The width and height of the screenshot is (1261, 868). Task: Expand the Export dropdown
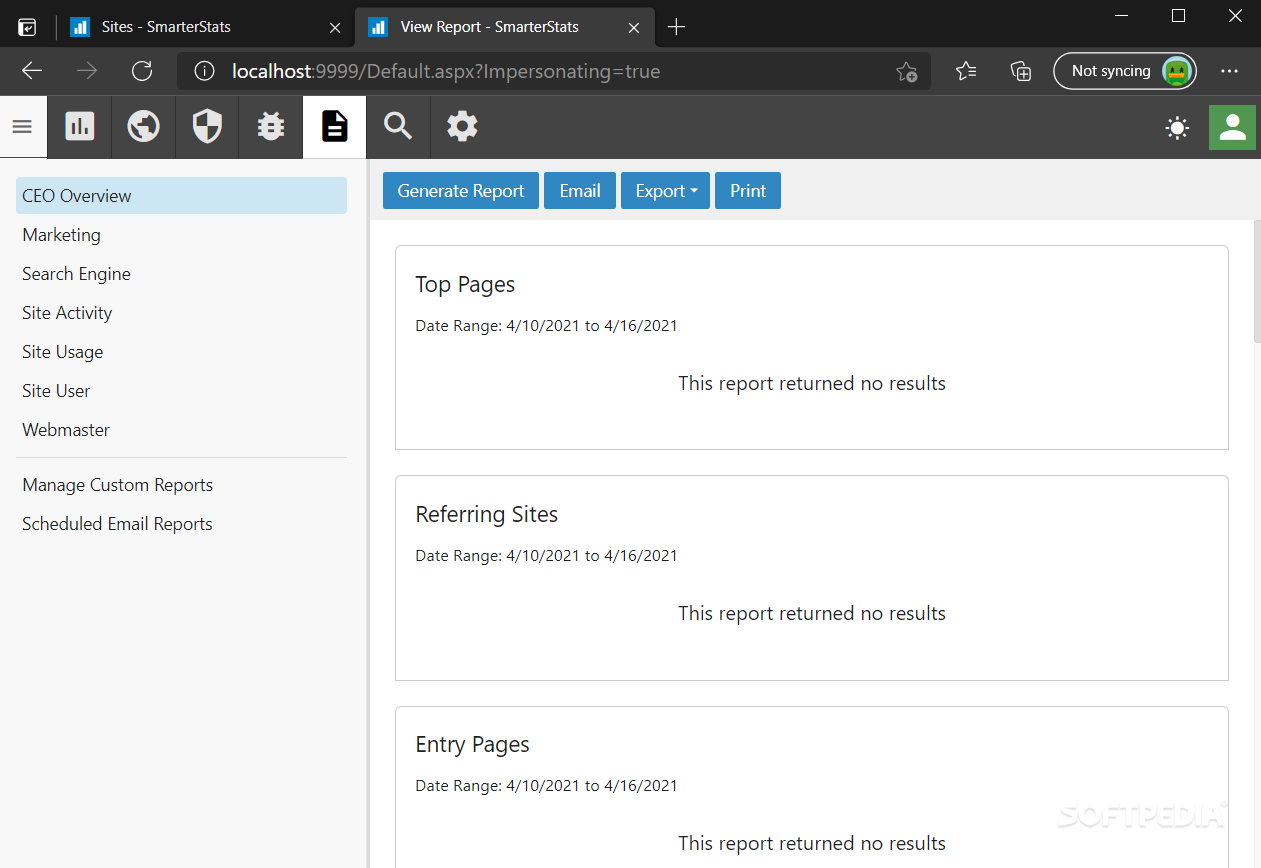(x=666, y=191)
